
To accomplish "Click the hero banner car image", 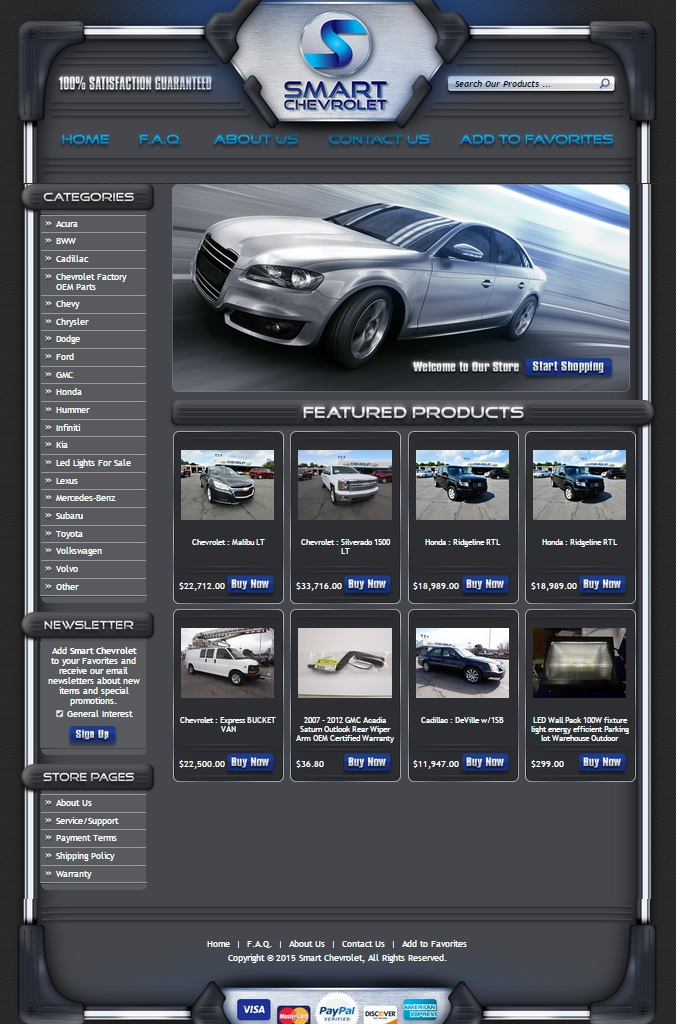I will [x=401, y=288].
